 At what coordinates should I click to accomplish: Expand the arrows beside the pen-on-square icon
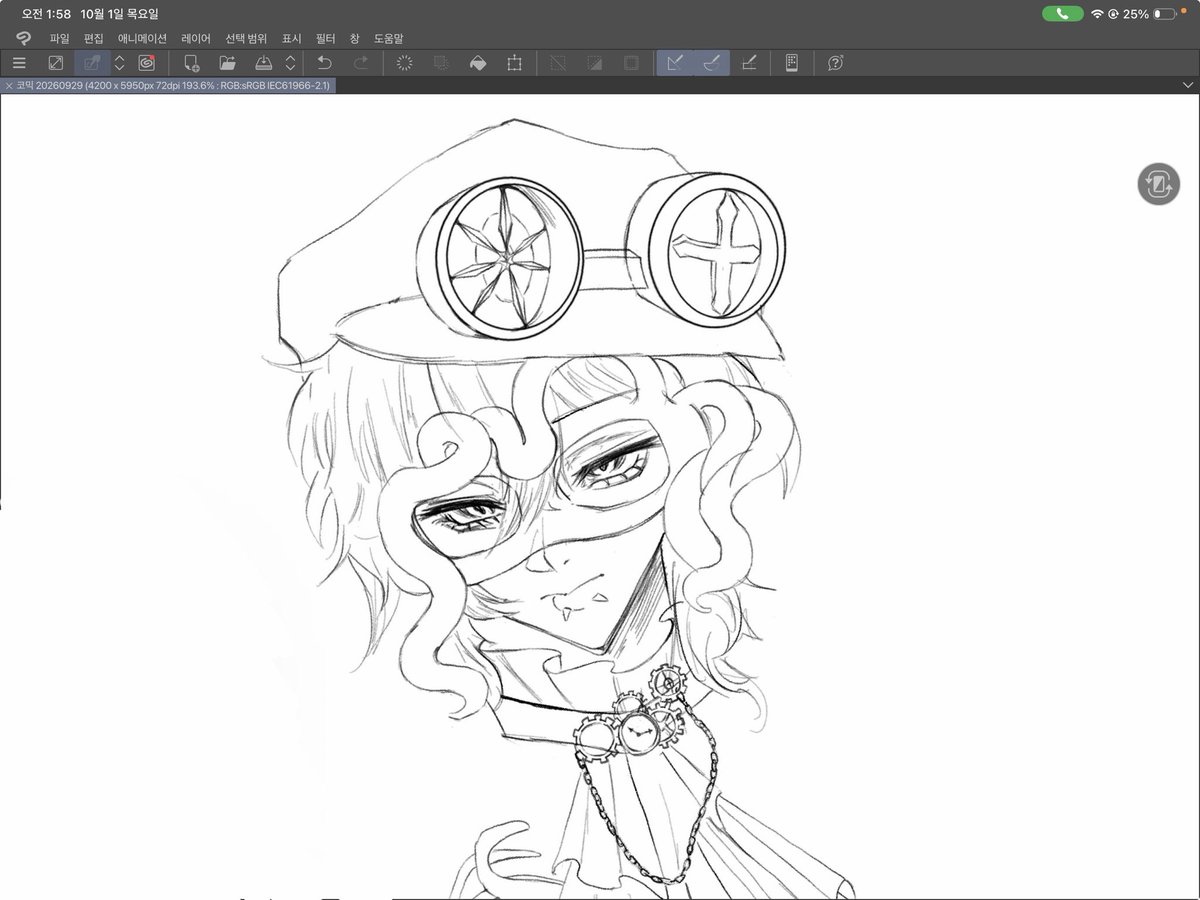pos(120,63)
